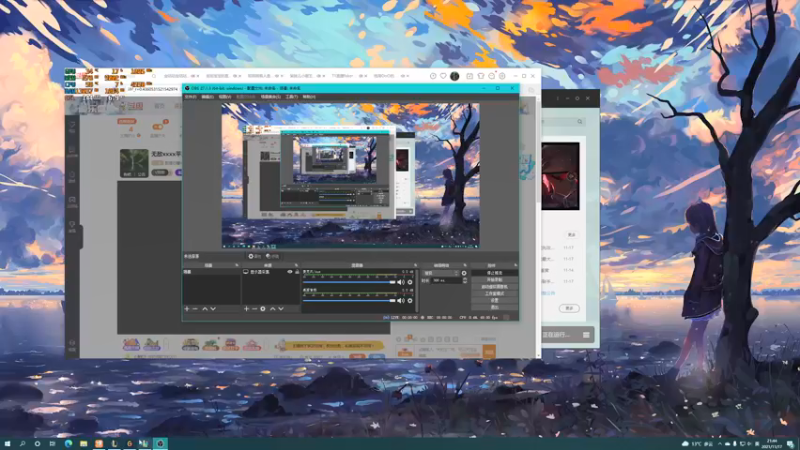Toggle the lock on display capture source

click(x=297, y=272)
